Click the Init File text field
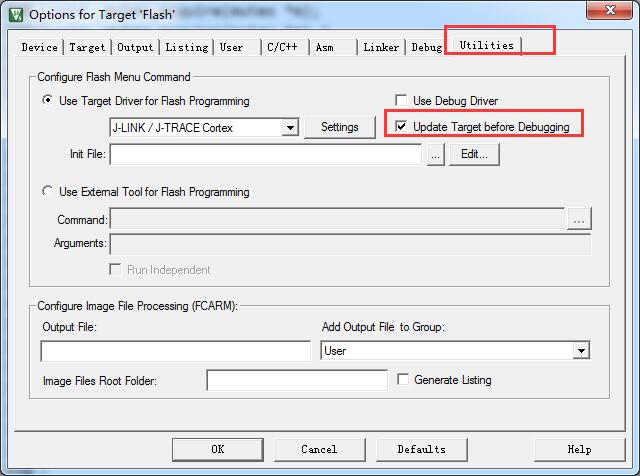The height and width of the screenshot is (476, 640). [x=265, y=155]
